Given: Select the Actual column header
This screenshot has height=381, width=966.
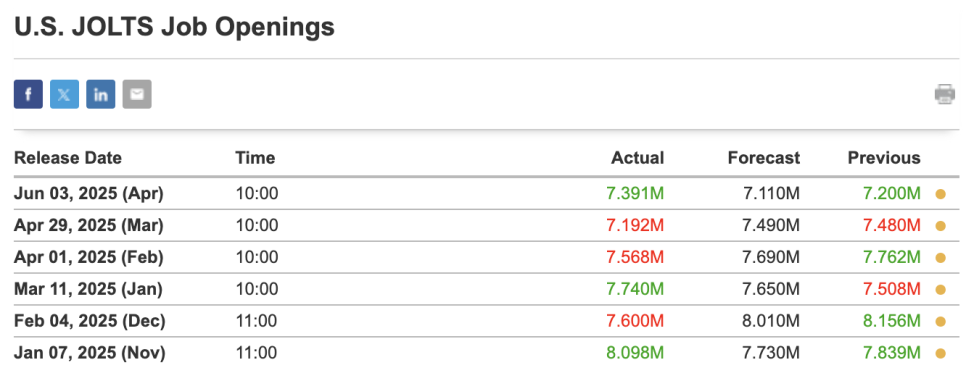Looking at the screenshot, I should (638, 158).
